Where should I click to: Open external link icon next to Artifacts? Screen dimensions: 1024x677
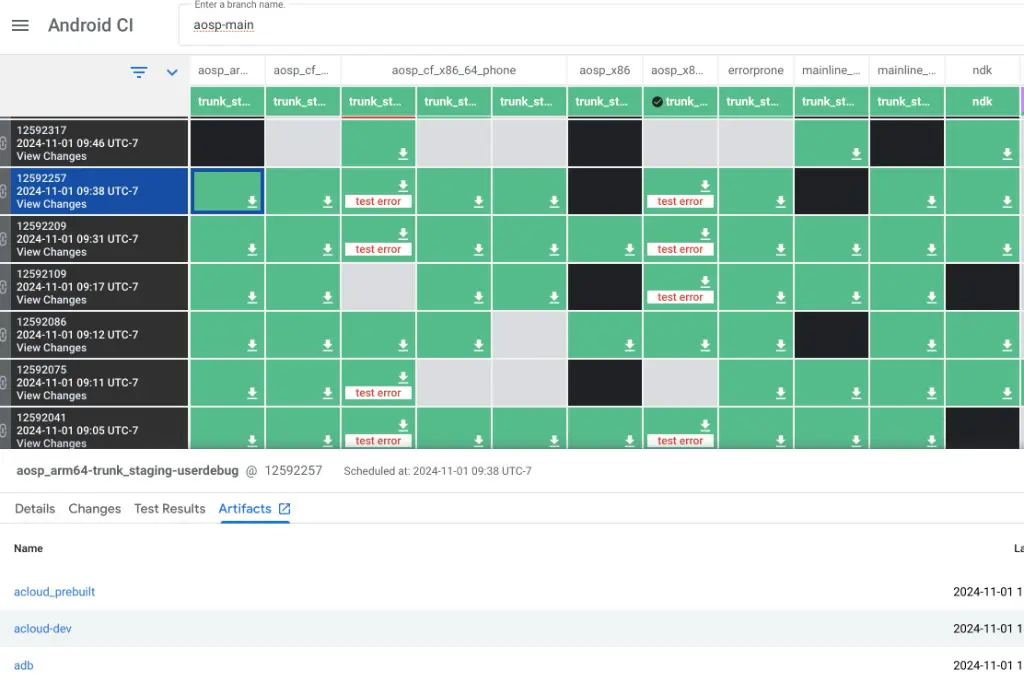point(284,509)
